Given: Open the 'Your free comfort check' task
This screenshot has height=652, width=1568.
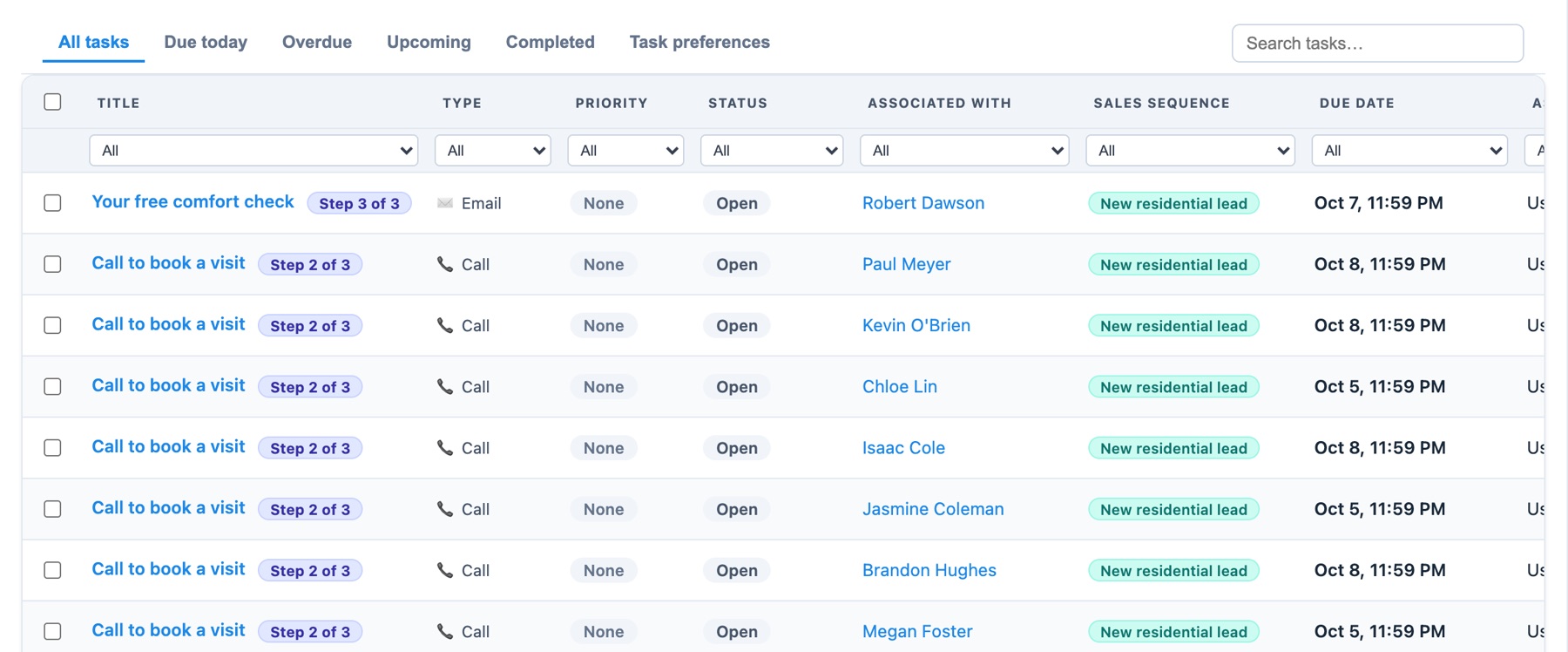Looking at the screenshot, I should click(x=193, y=201).
